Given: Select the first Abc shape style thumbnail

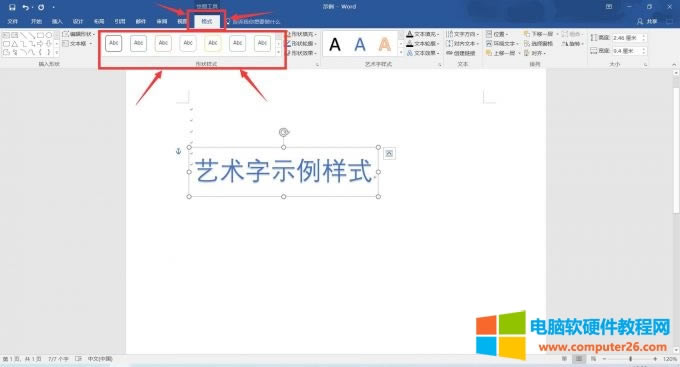Looking at the screenshot, I should 114,43.
